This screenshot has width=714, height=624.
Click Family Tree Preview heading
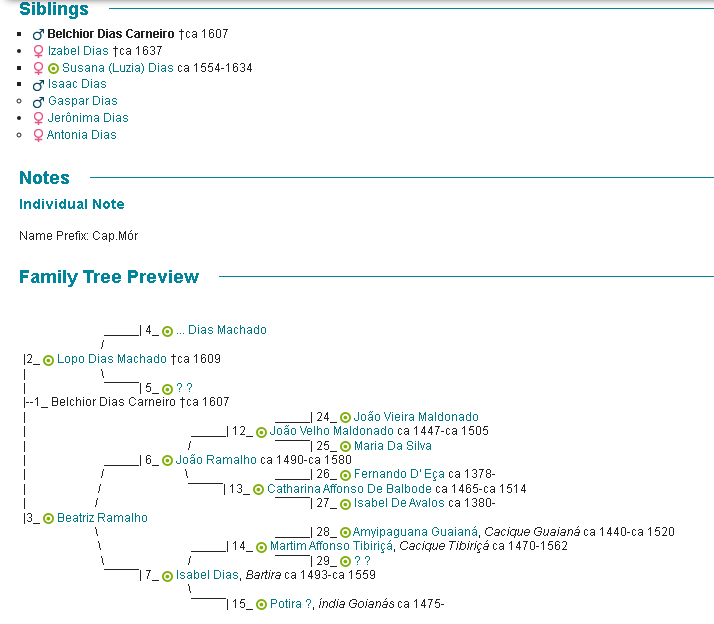(x=109, y=277)
